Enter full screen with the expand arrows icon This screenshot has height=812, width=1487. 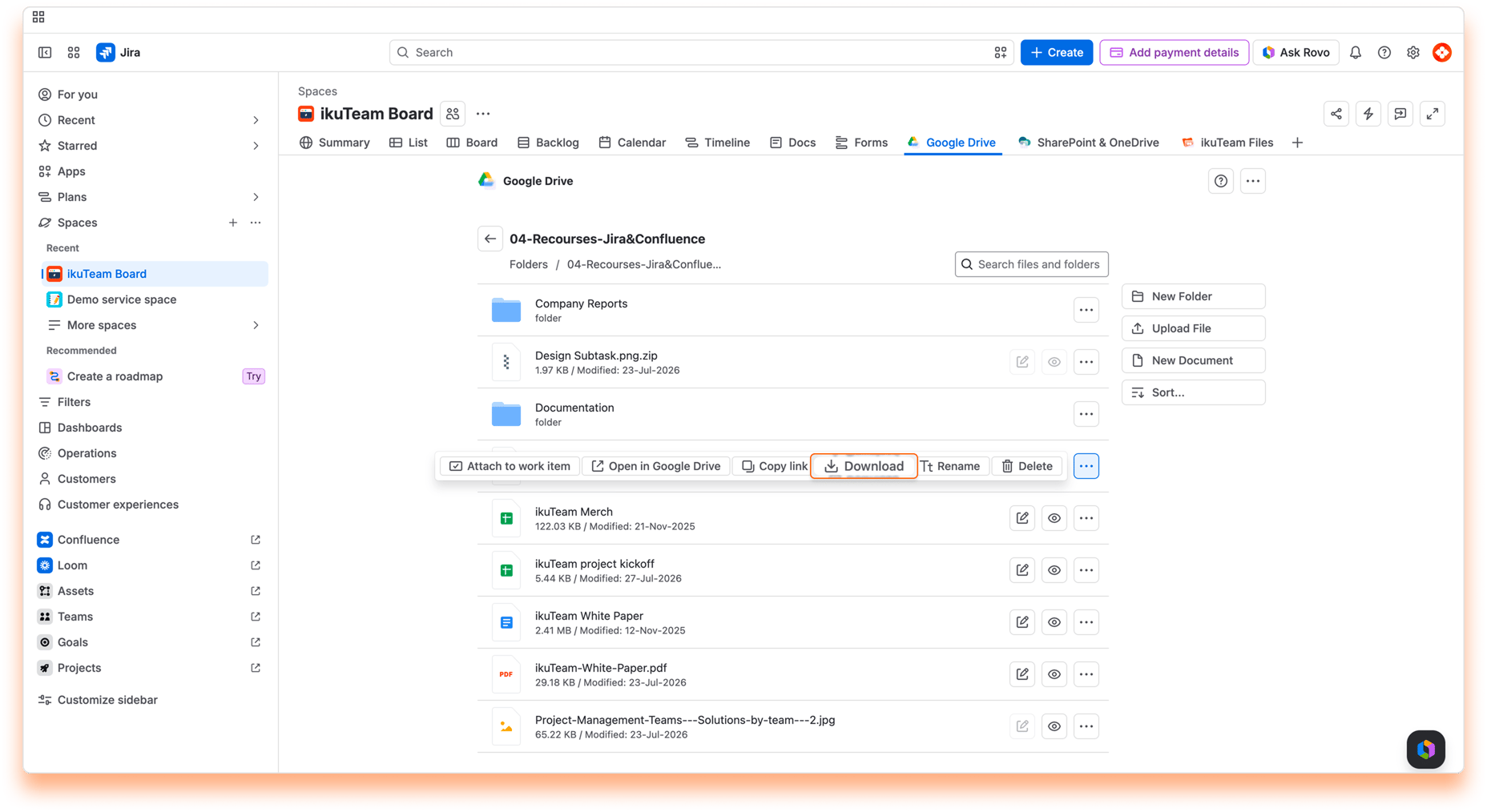[1433, 114]
